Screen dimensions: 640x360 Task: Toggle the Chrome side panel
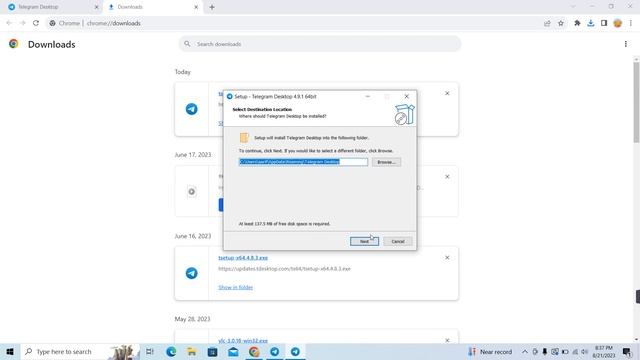point(604,23)
